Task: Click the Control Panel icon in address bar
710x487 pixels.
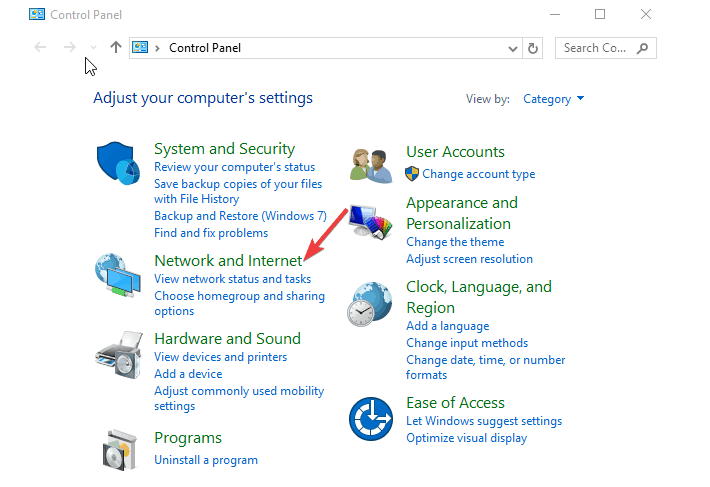Action: pos(140,47)
